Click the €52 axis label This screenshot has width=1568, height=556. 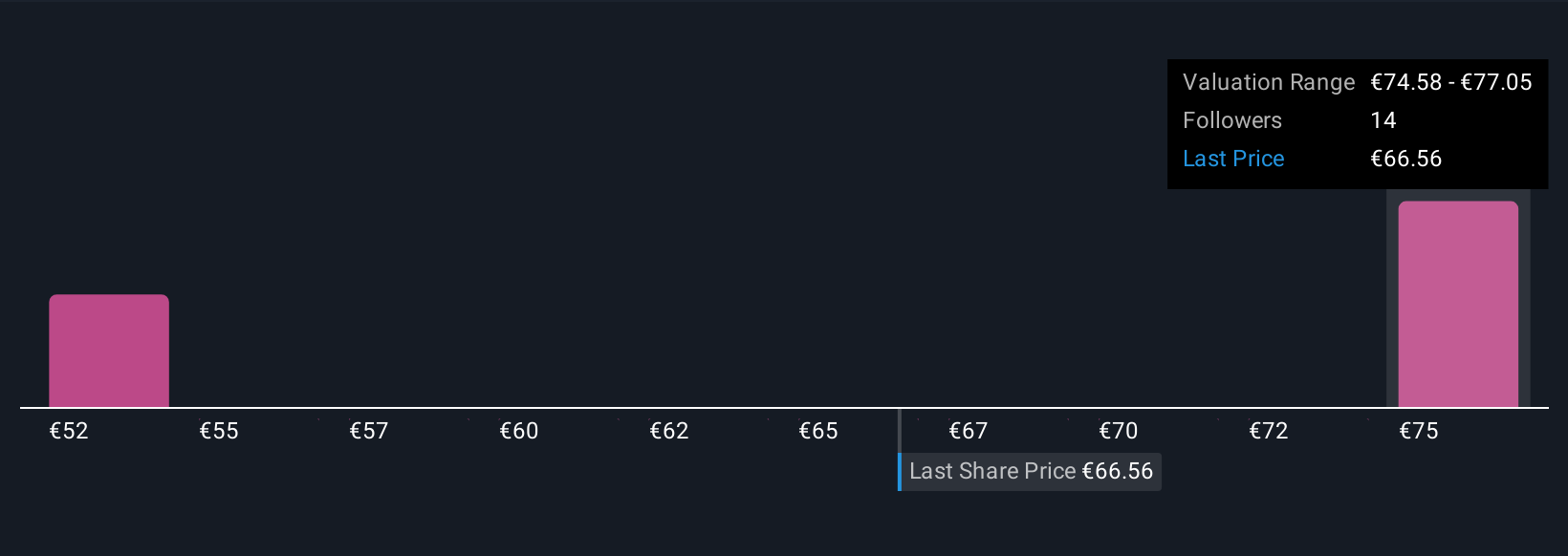pos(69,431)
